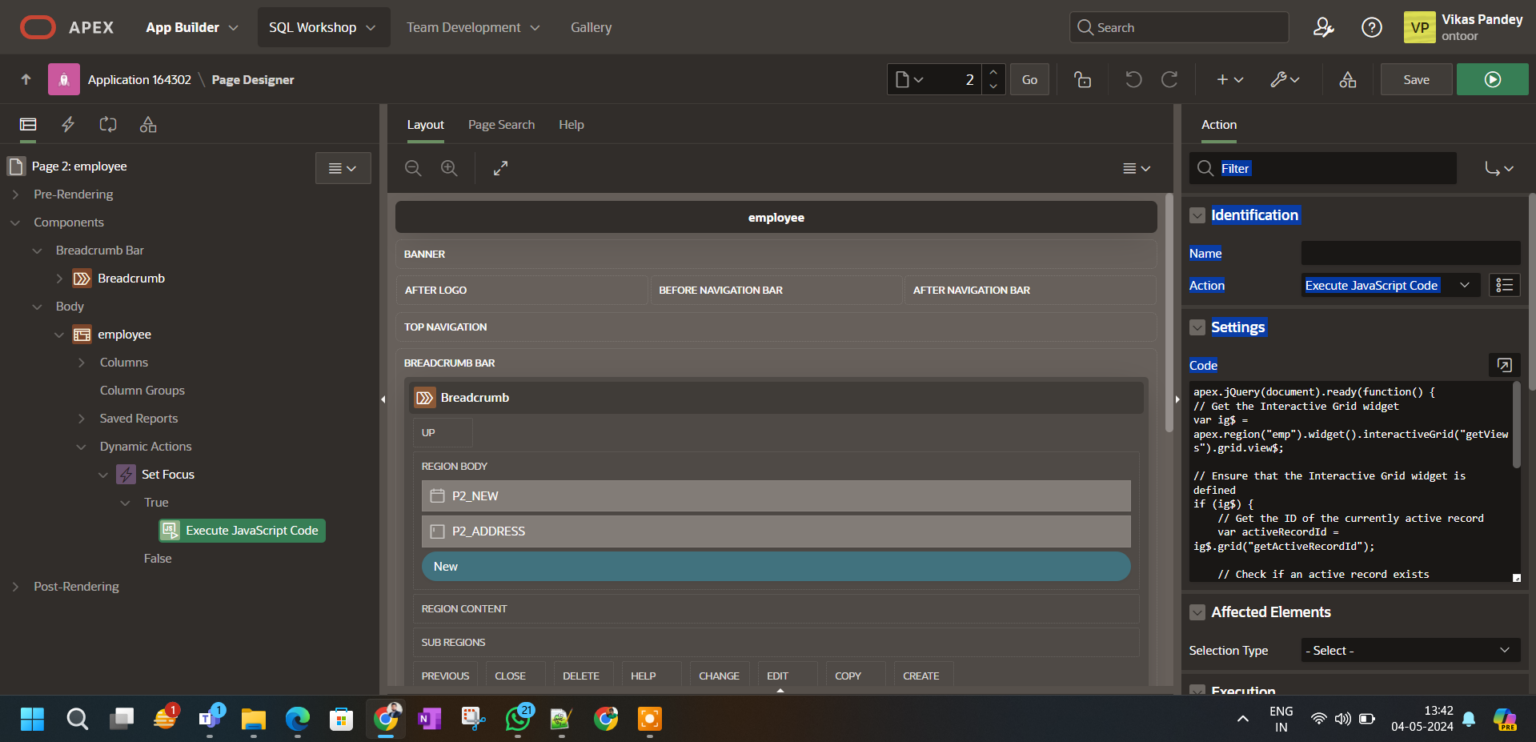Collapse the Identification section
1536x742 pixels.
1197,215
